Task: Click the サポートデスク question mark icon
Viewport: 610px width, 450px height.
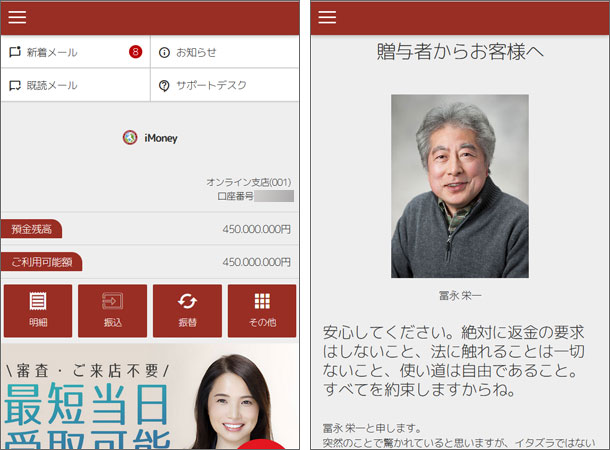Action: pos(165,85)
